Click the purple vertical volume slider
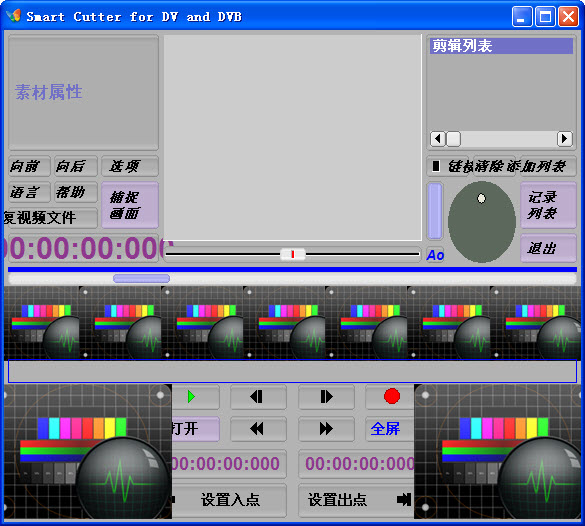The image size is (585, 526). tap(435, 211)
